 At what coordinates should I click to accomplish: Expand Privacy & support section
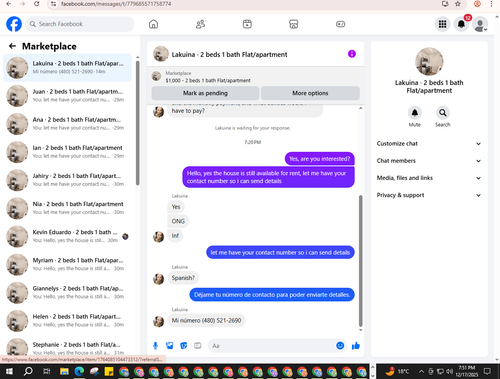click(x=429, y=195)
